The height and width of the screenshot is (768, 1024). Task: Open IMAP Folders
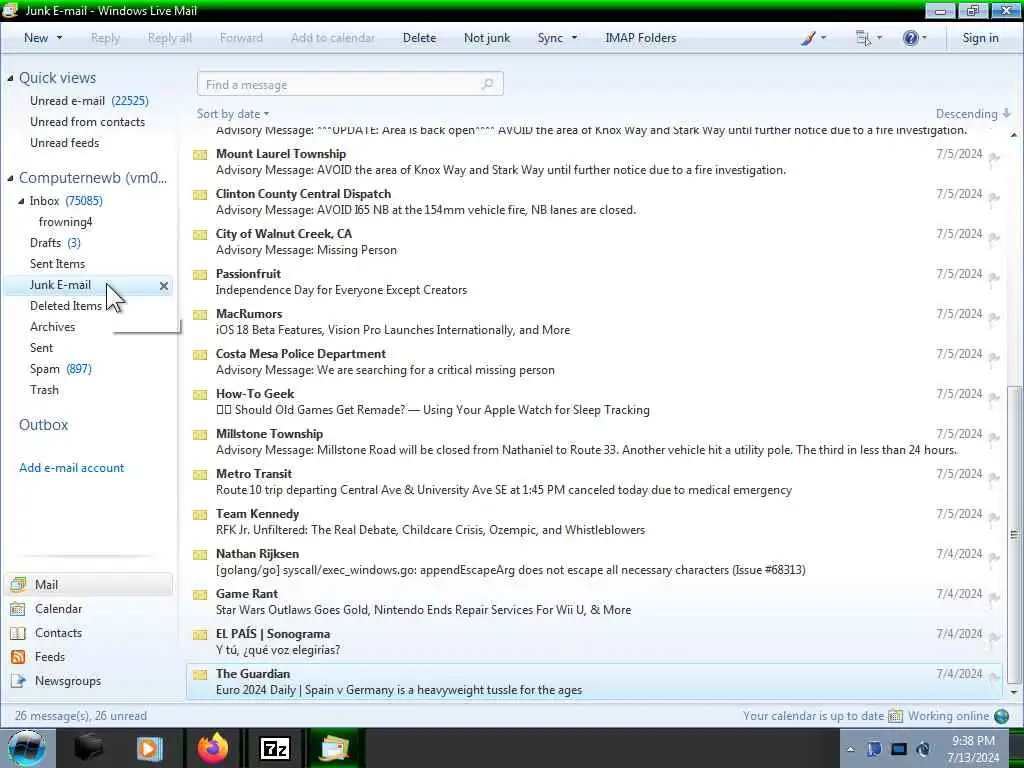(640, 38)
